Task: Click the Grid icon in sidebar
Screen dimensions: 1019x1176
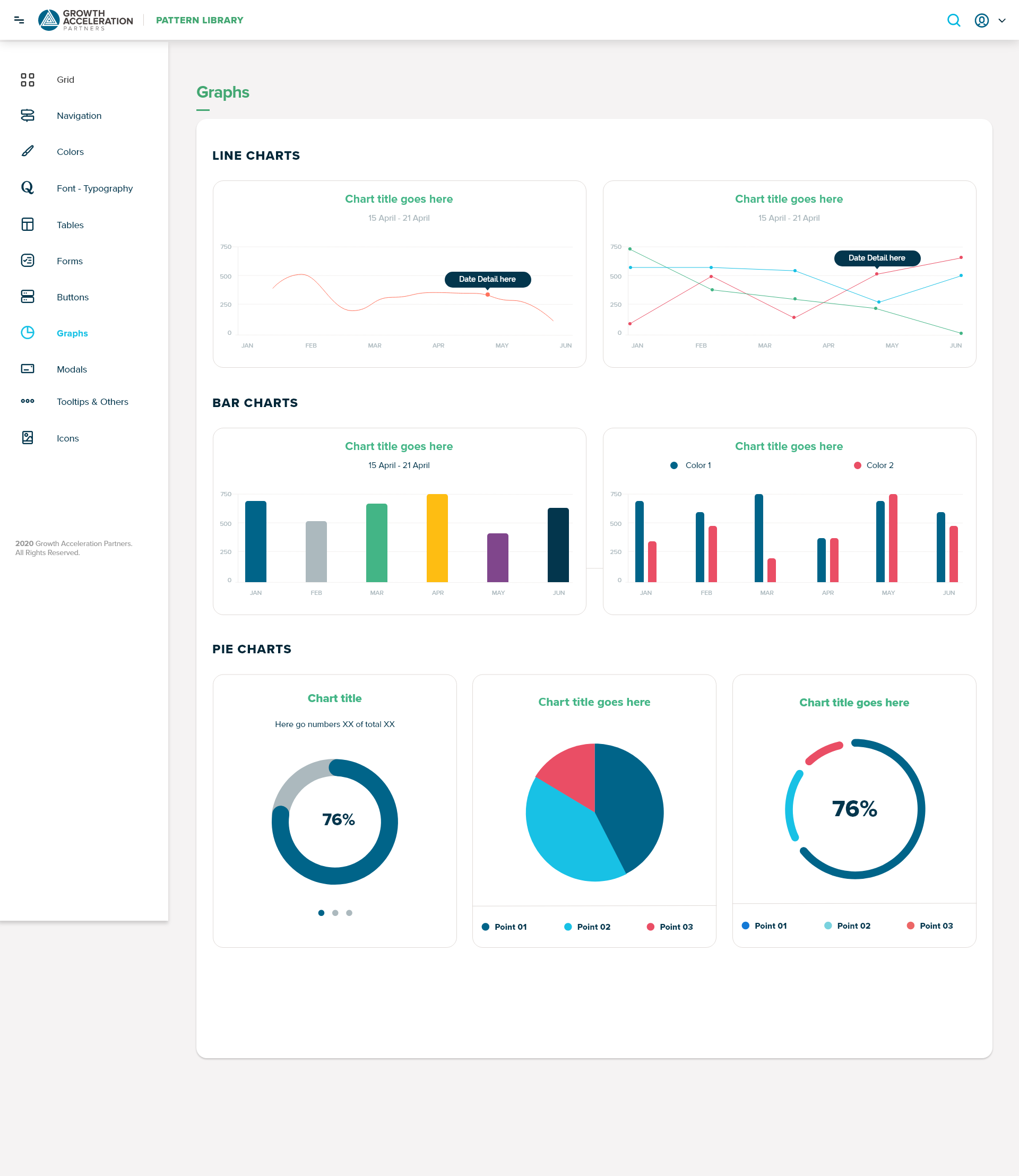Action: click(x=27, y=80)
